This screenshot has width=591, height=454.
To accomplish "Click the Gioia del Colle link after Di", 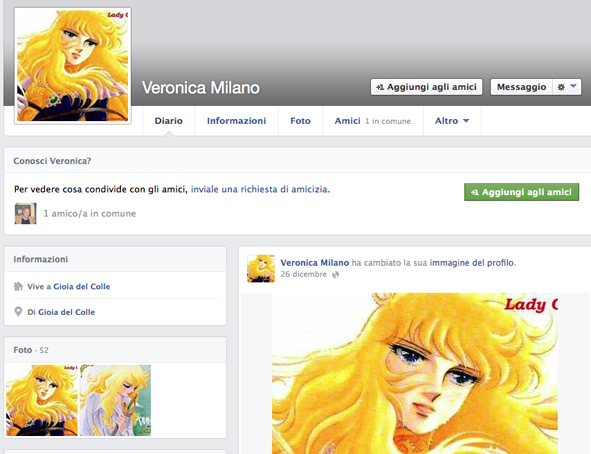I will (66, 312).
